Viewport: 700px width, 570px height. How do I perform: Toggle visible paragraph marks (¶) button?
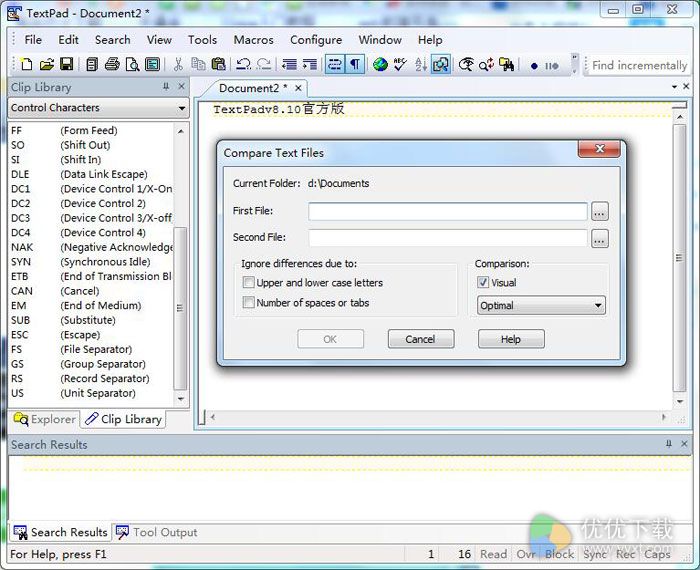click(x=355, y=65)
